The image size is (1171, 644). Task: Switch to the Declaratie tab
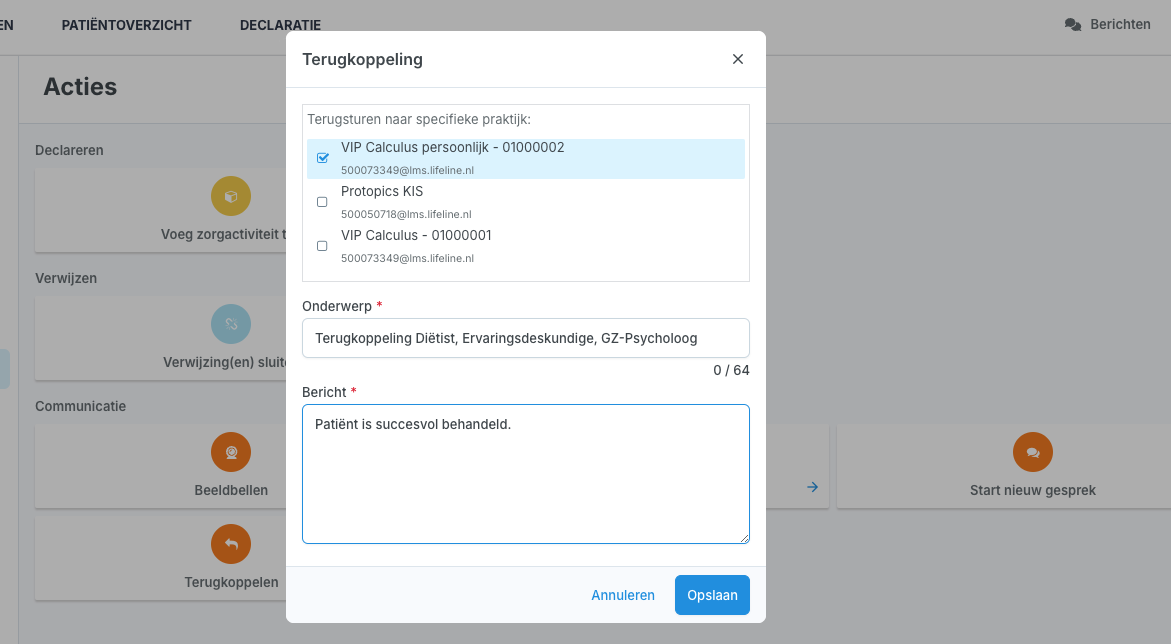[x=280, y=25]
